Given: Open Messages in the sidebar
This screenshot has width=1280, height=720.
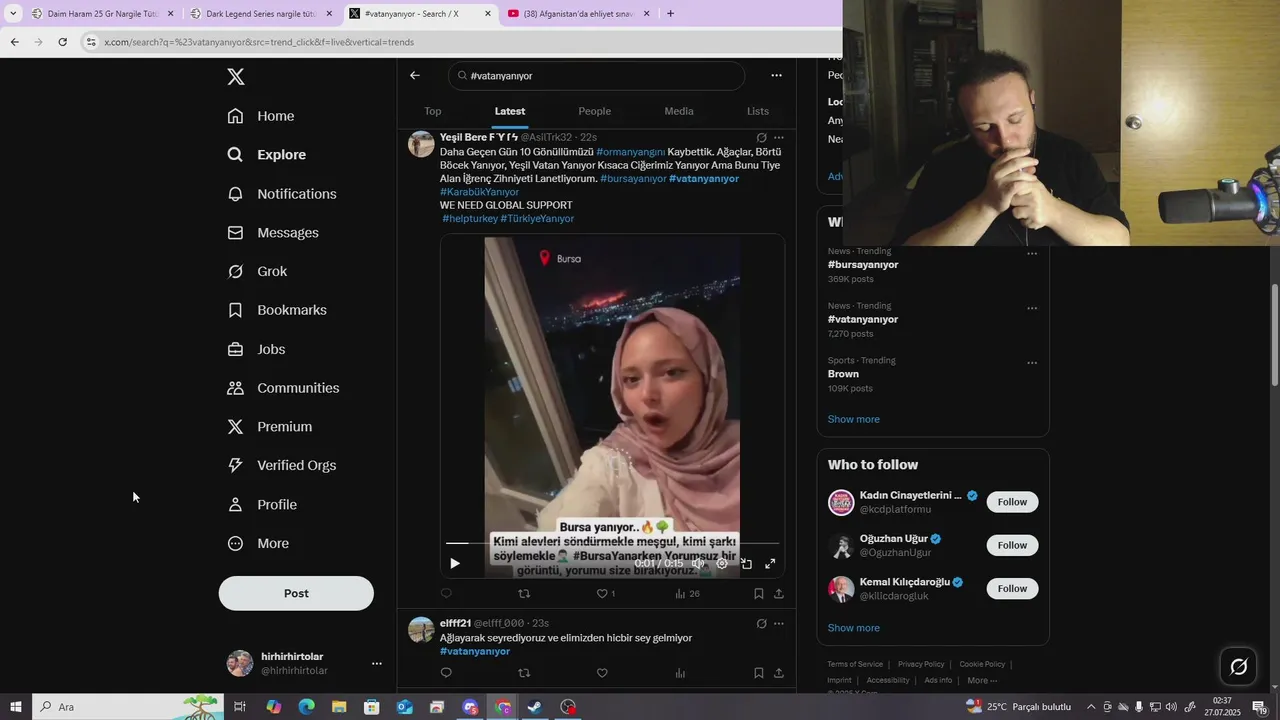Looking at the screenshot, I should (273, 233).
